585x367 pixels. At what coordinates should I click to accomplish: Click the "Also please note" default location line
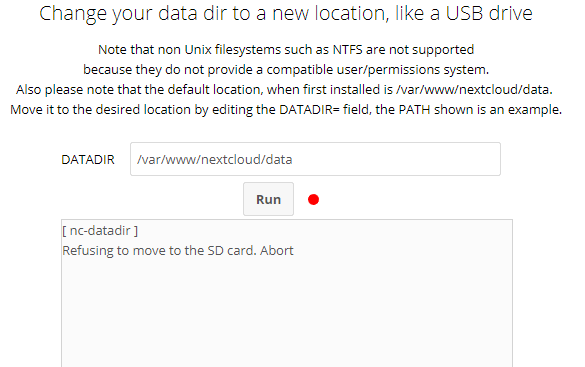pos(284,90)
